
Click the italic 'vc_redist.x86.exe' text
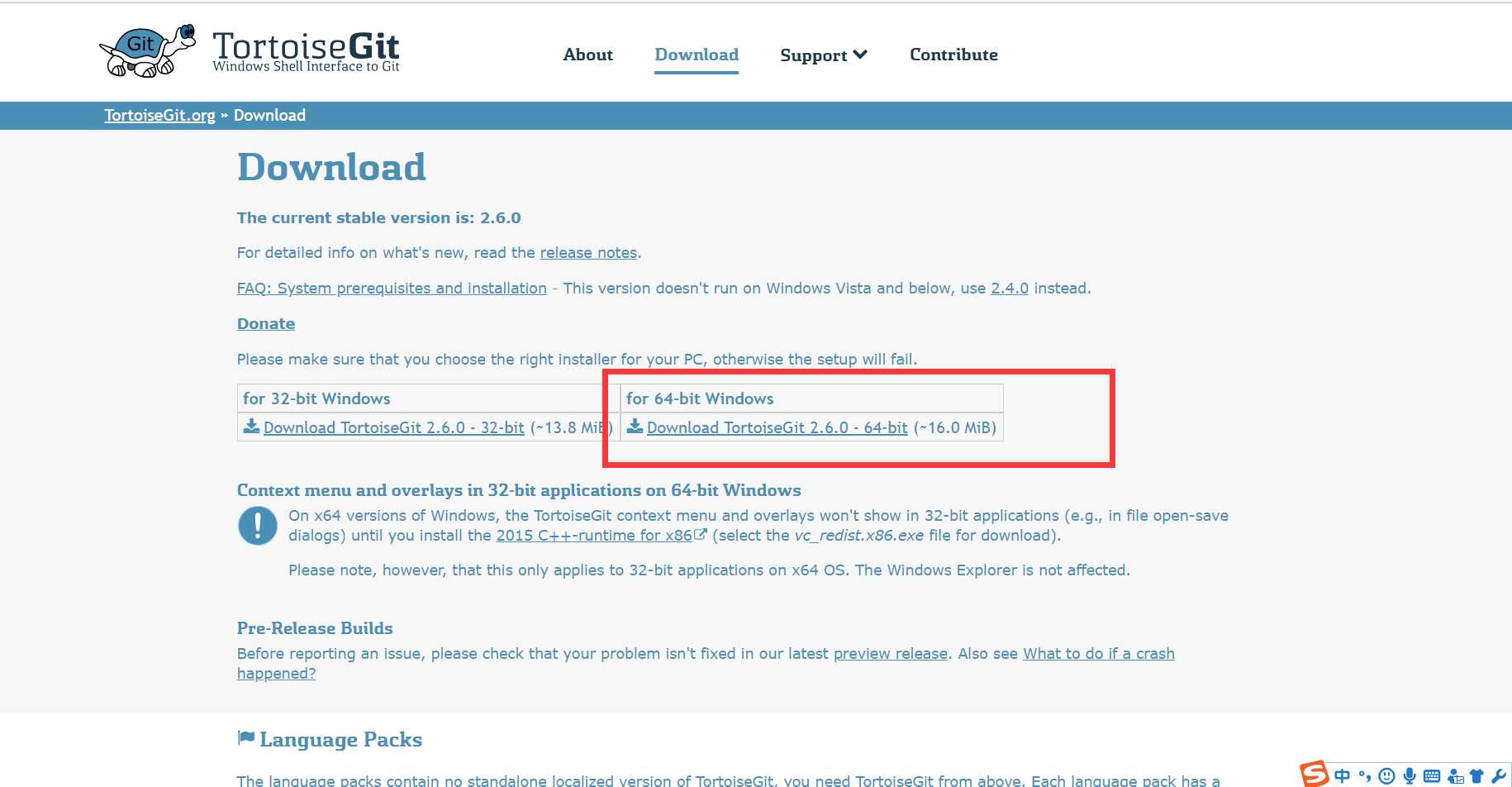[859, 535]
